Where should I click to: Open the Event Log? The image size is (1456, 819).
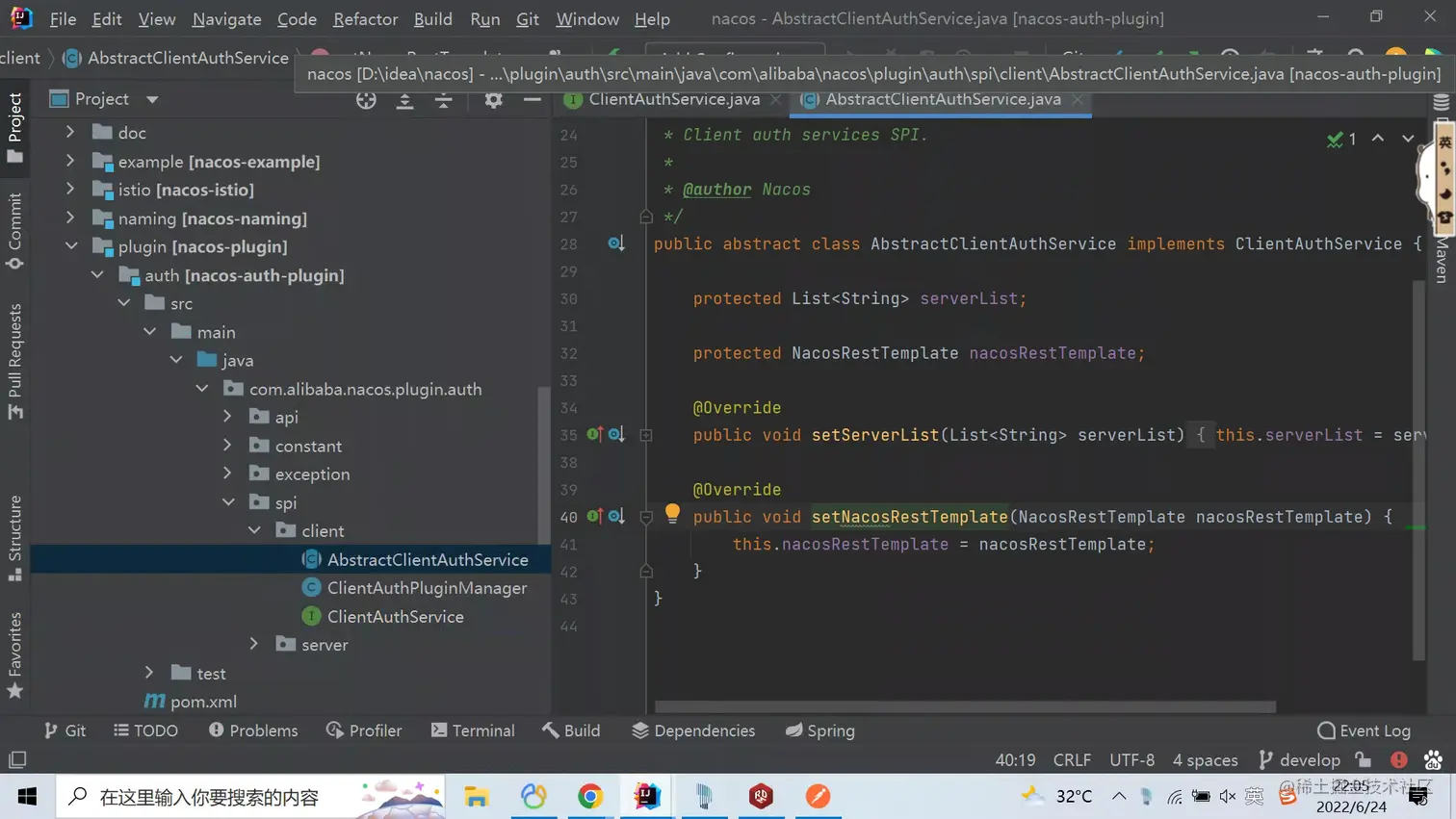point(1364,730)
